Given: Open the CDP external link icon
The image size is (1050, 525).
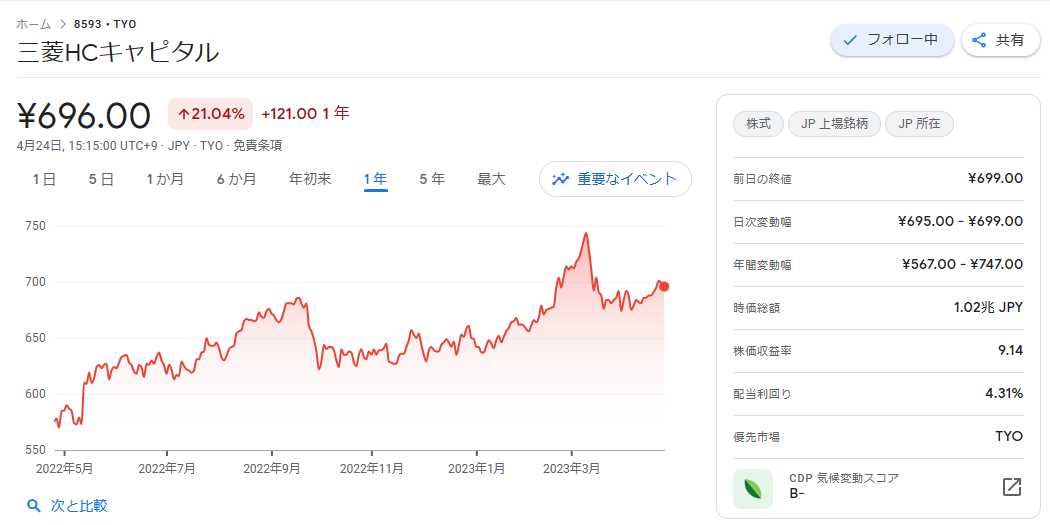Looking at the screenshot, I should pyautogui.click(x=1011, y=487).
